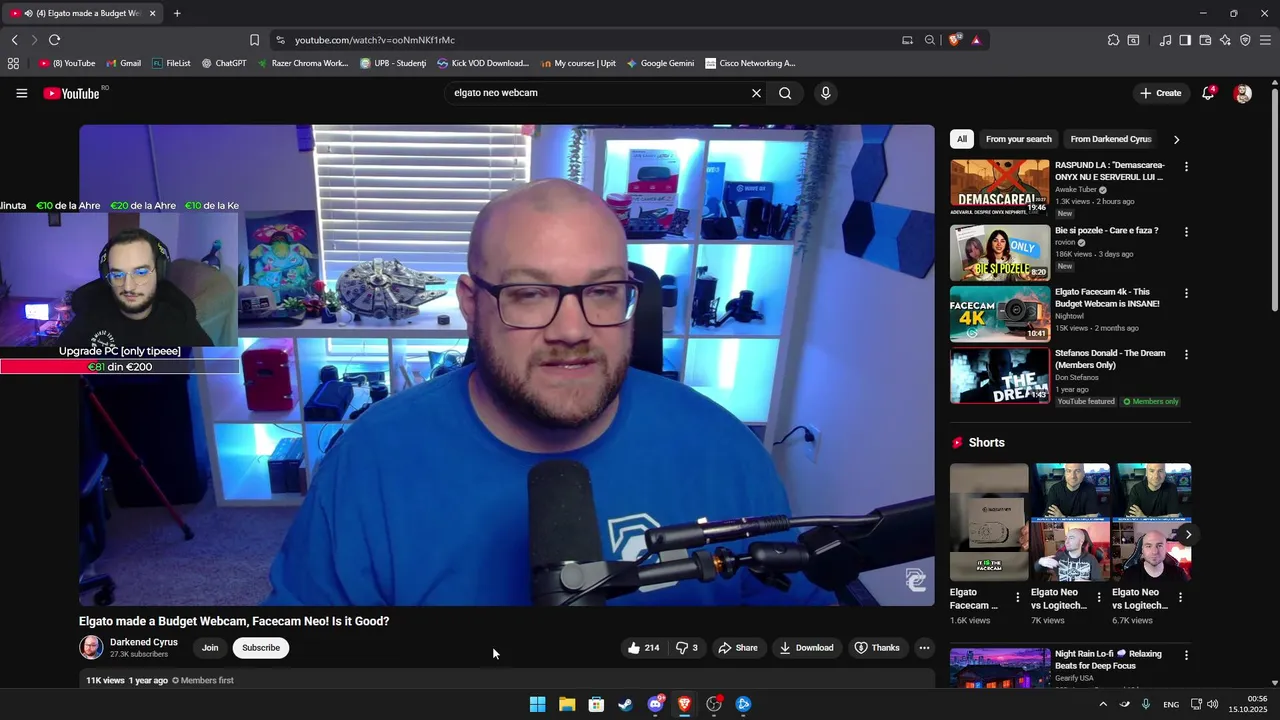Open a new browser tab
The image size is (1280, 720).
[177, 13]
